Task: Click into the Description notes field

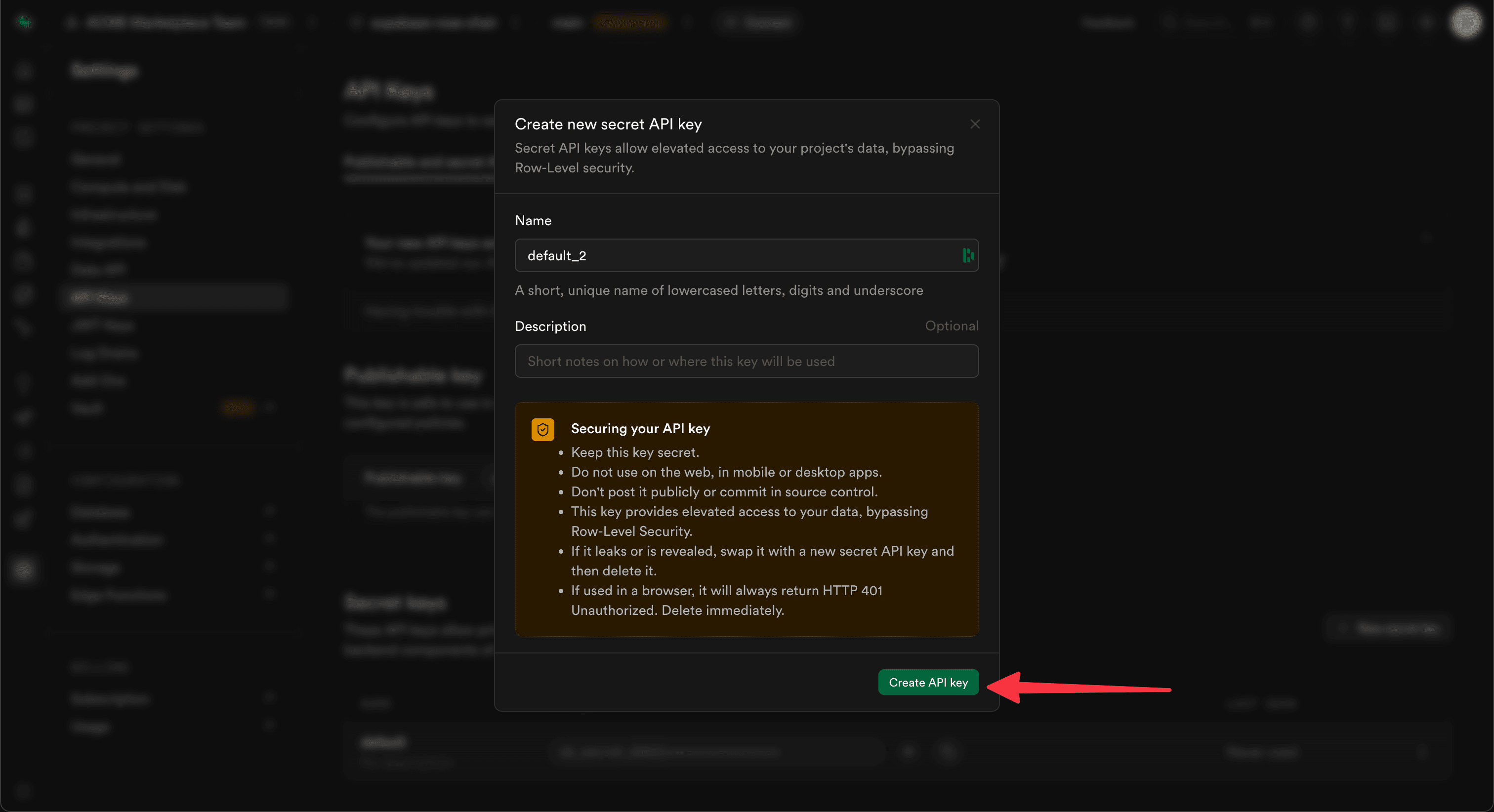Action: 747,362
